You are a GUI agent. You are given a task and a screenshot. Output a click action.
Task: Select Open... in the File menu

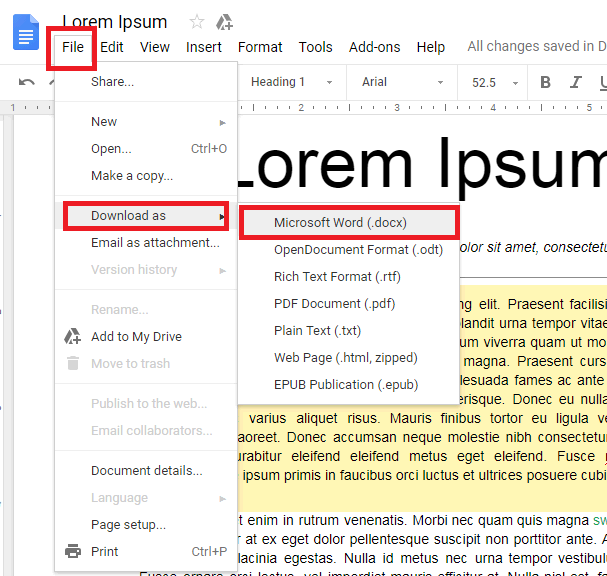[x=146, y=149]
